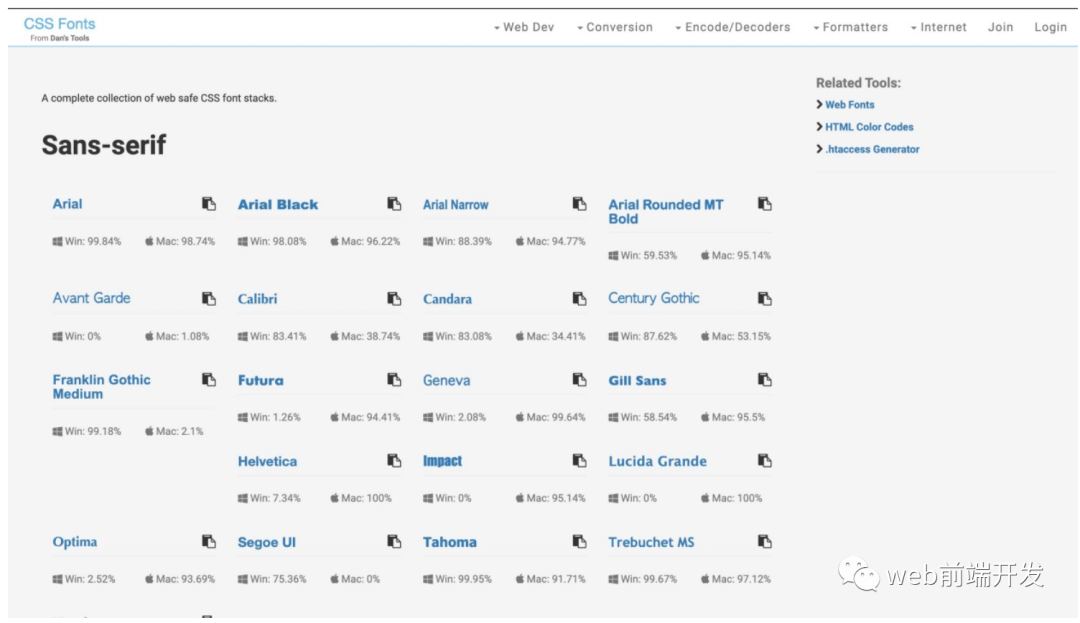Expand the Conversion dropdown menu
This screenshot has height=623, width=1080.
click(614, 27)
